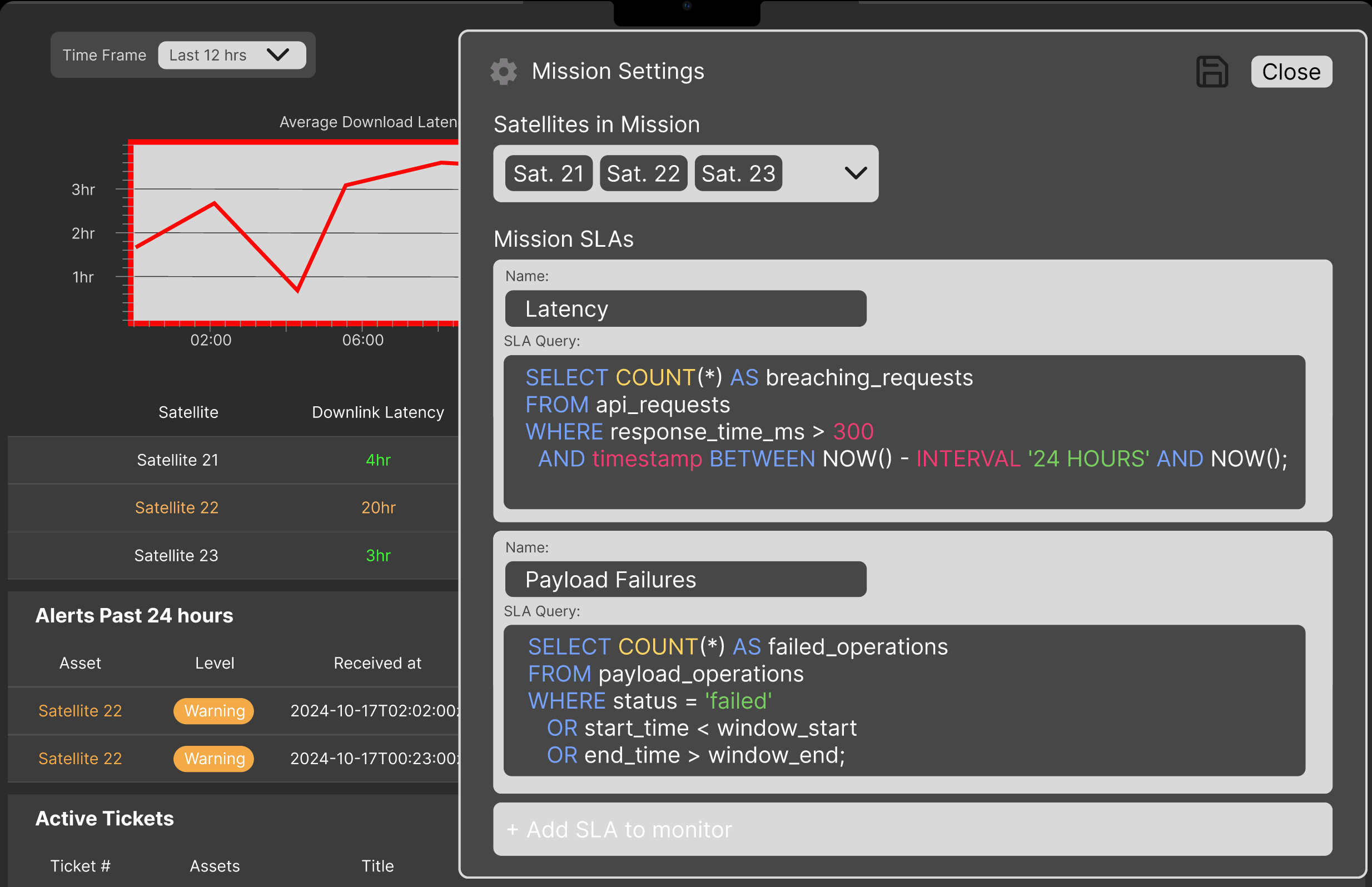
Task: Open the Time Frame Last 12 hrs dropdown
Action: click(x=232, y=55)
